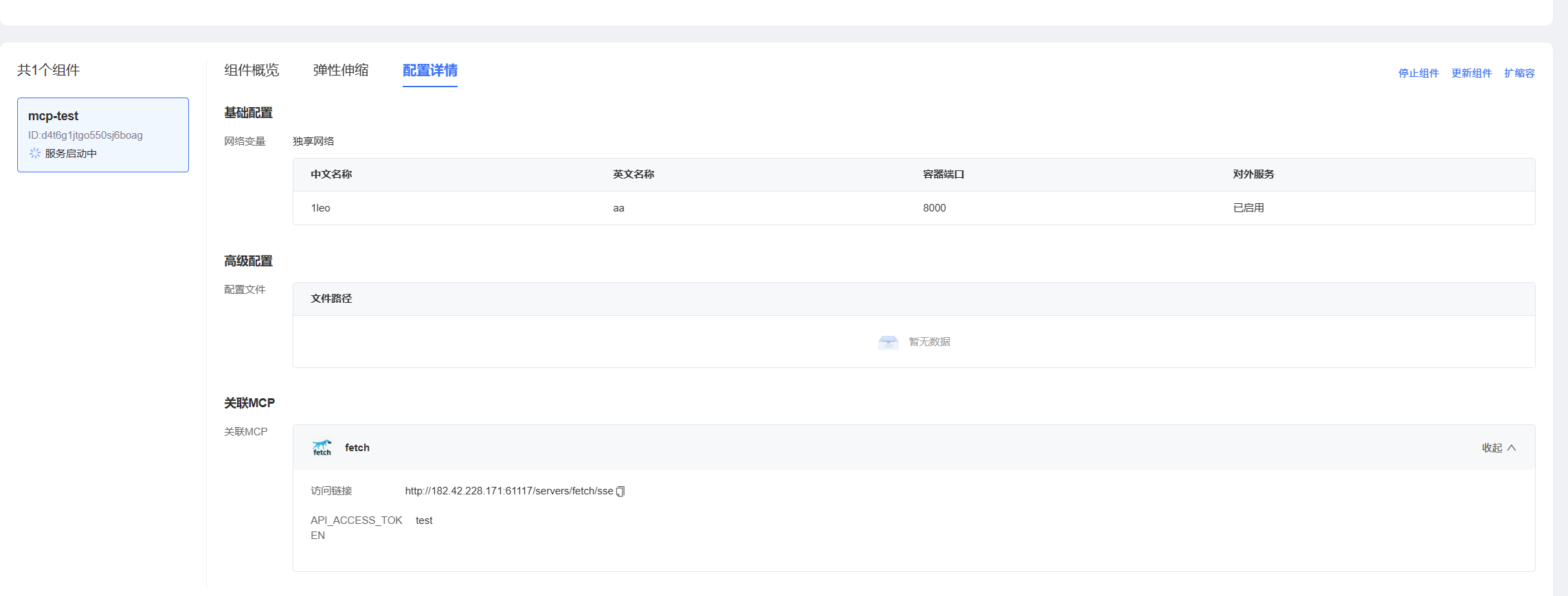Click the chevron arrow beside 收起
Screen dimensions: 1568x596
point(1512,448)
